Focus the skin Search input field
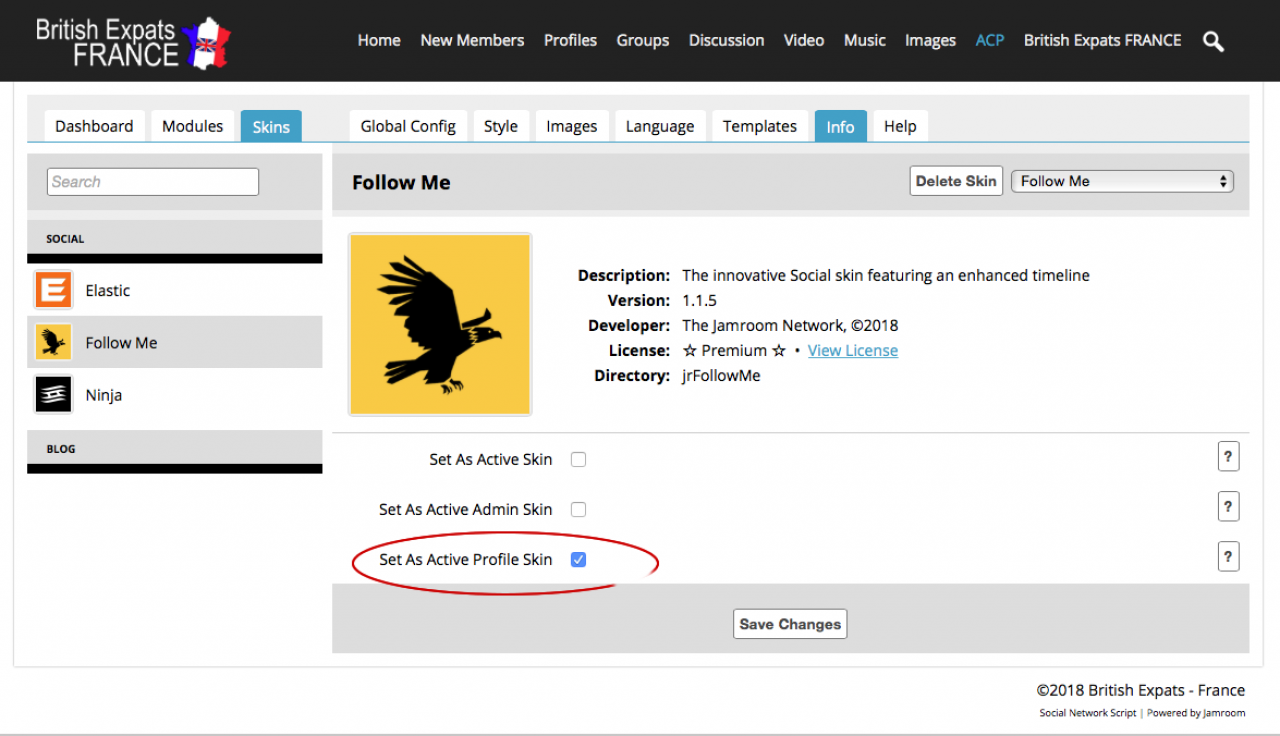 (153, 181)
